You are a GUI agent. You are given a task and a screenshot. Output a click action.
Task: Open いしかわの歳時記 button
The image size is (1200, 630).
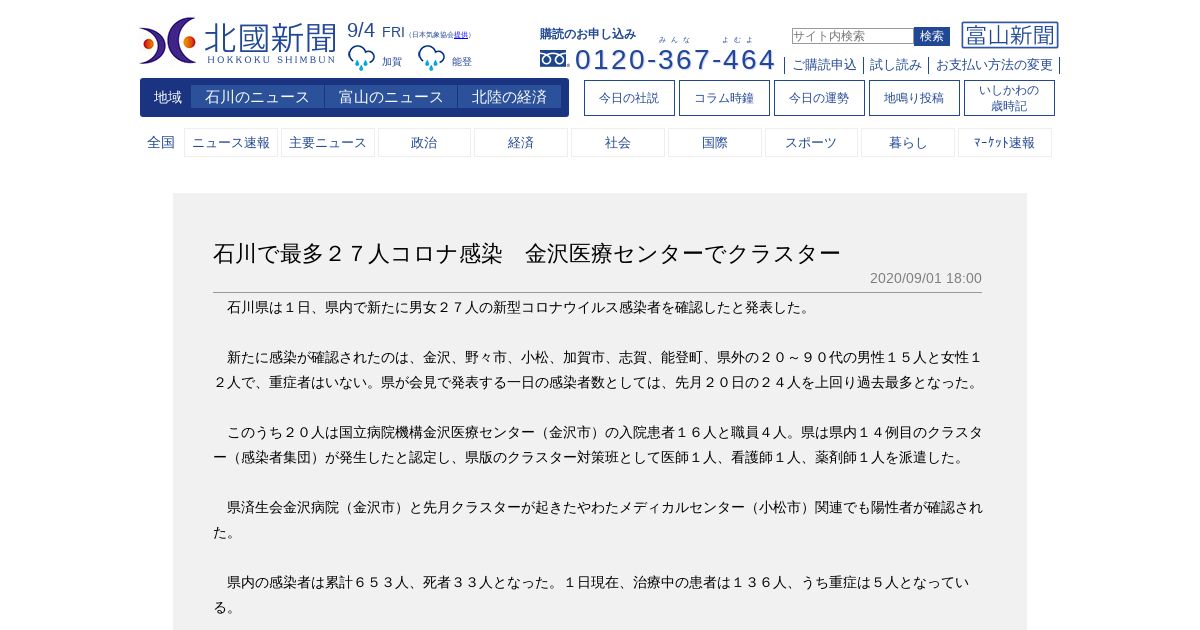[1009, 98]
